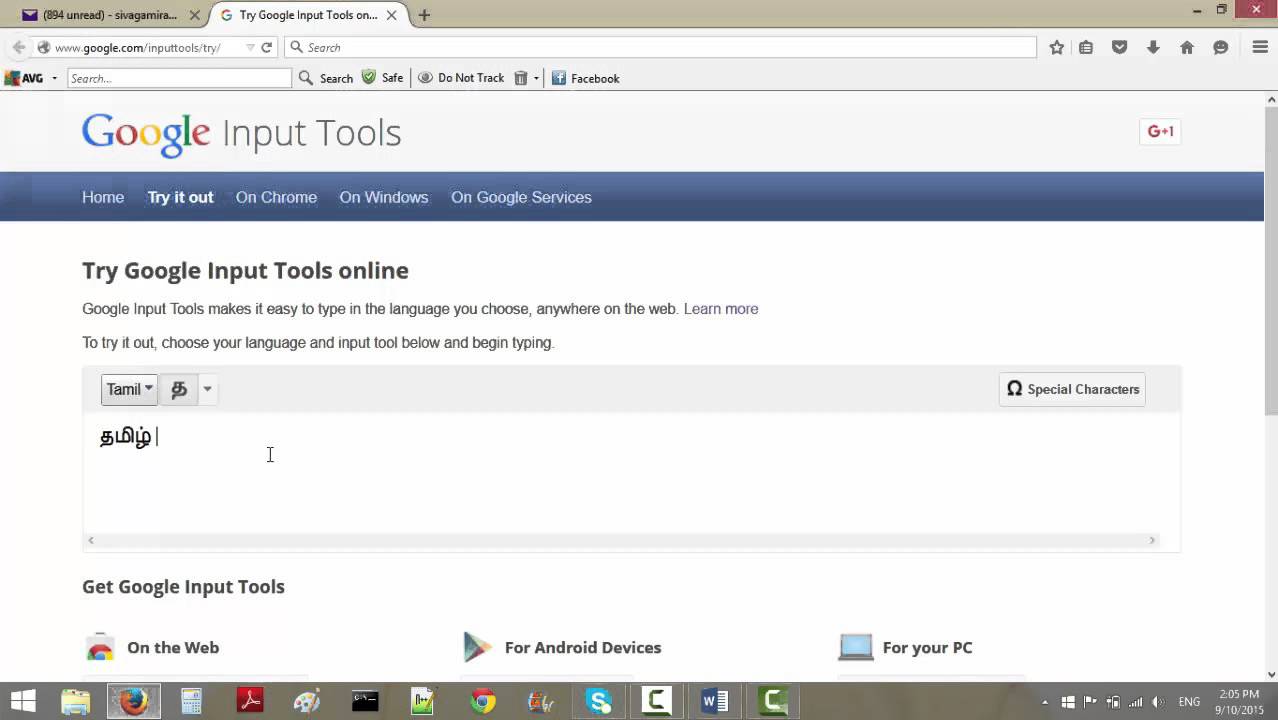Close the unread mail browser tab

coord(195,15)
